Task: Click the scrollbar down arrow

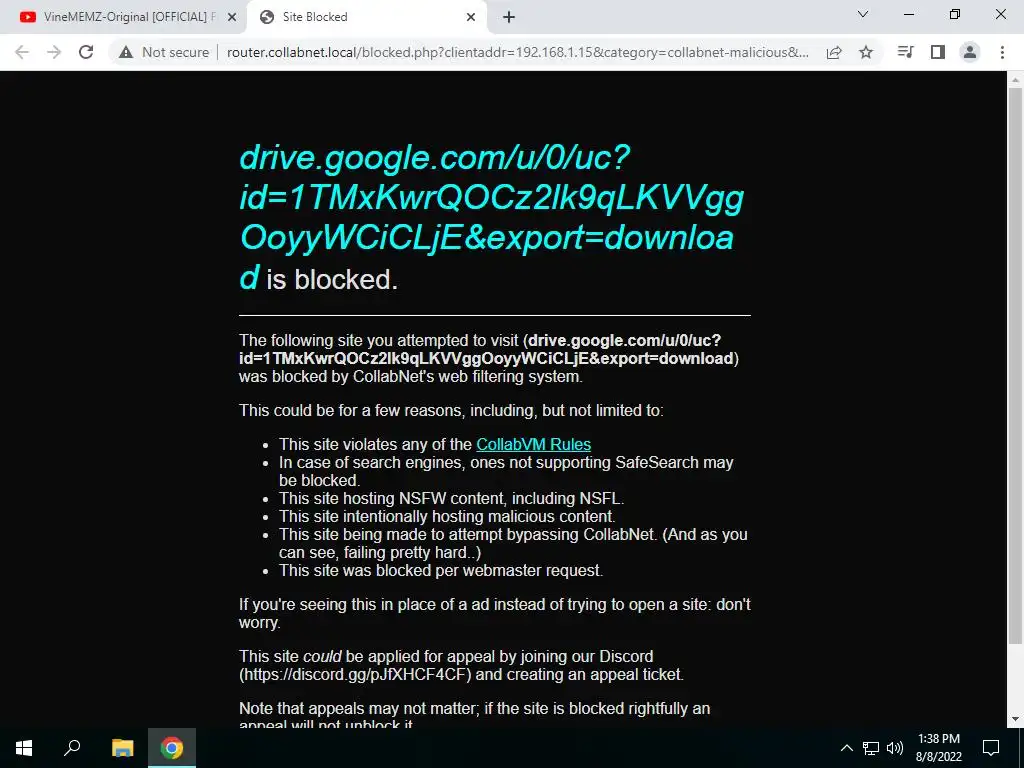Action: tap(1014, 720)
